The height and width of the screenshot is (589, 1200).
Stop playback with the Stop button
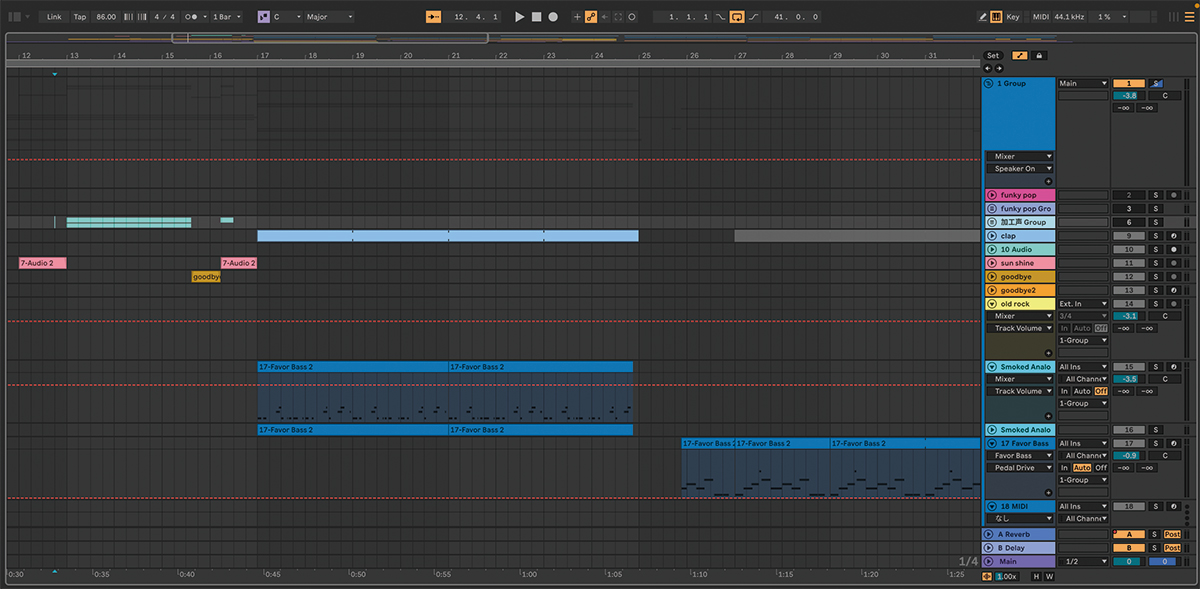[536, 17]
